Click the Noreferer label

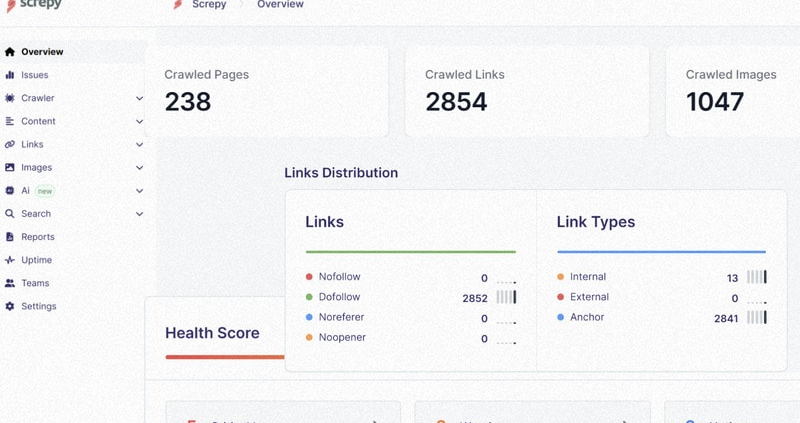click(341, 317)
